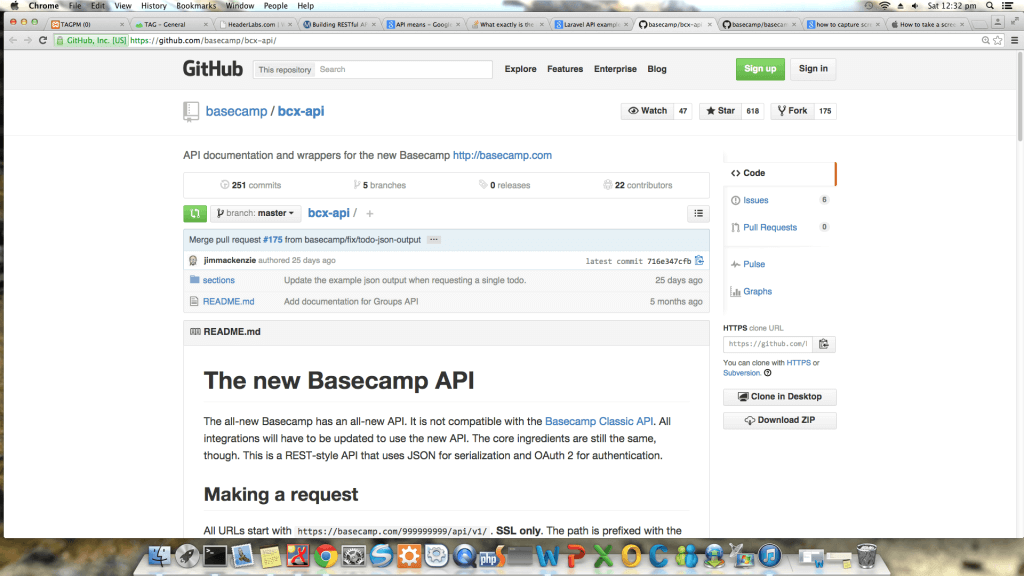Star the bcx-api repository
Screen dimensions: 1024x576
[x=720, y=111]
